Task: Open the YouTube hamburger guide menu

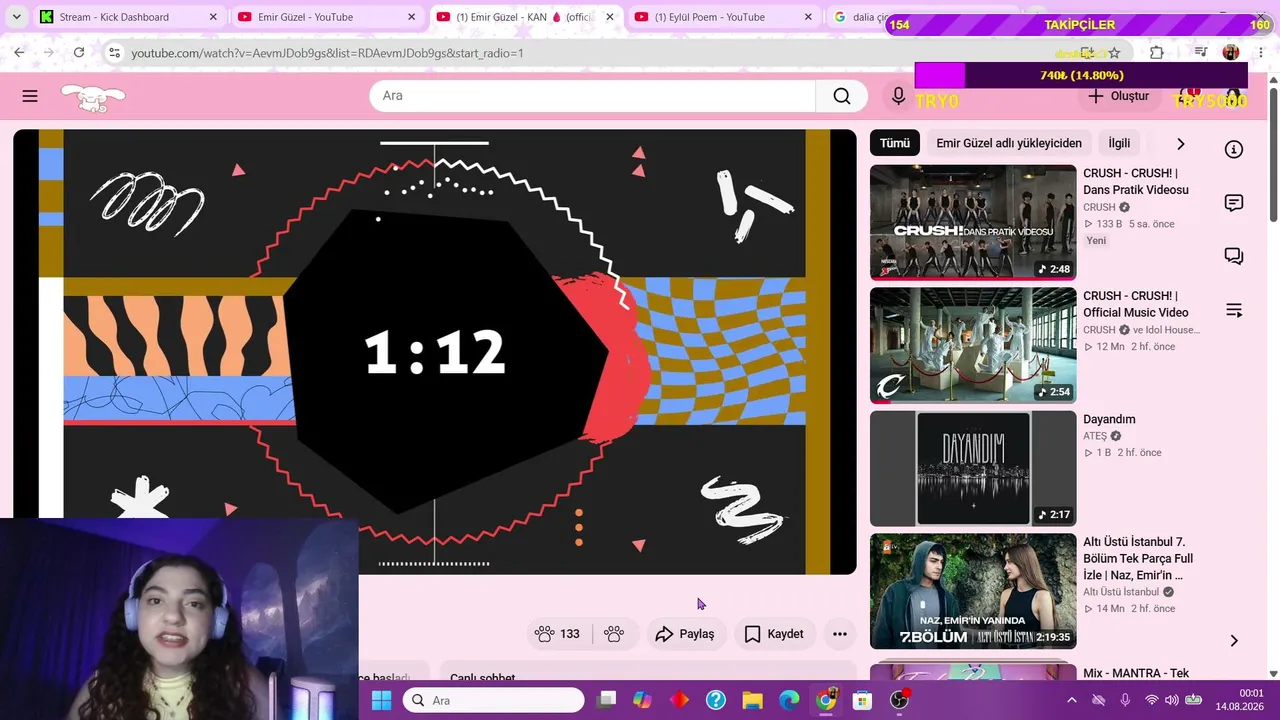Action: (x=30, y=96)
